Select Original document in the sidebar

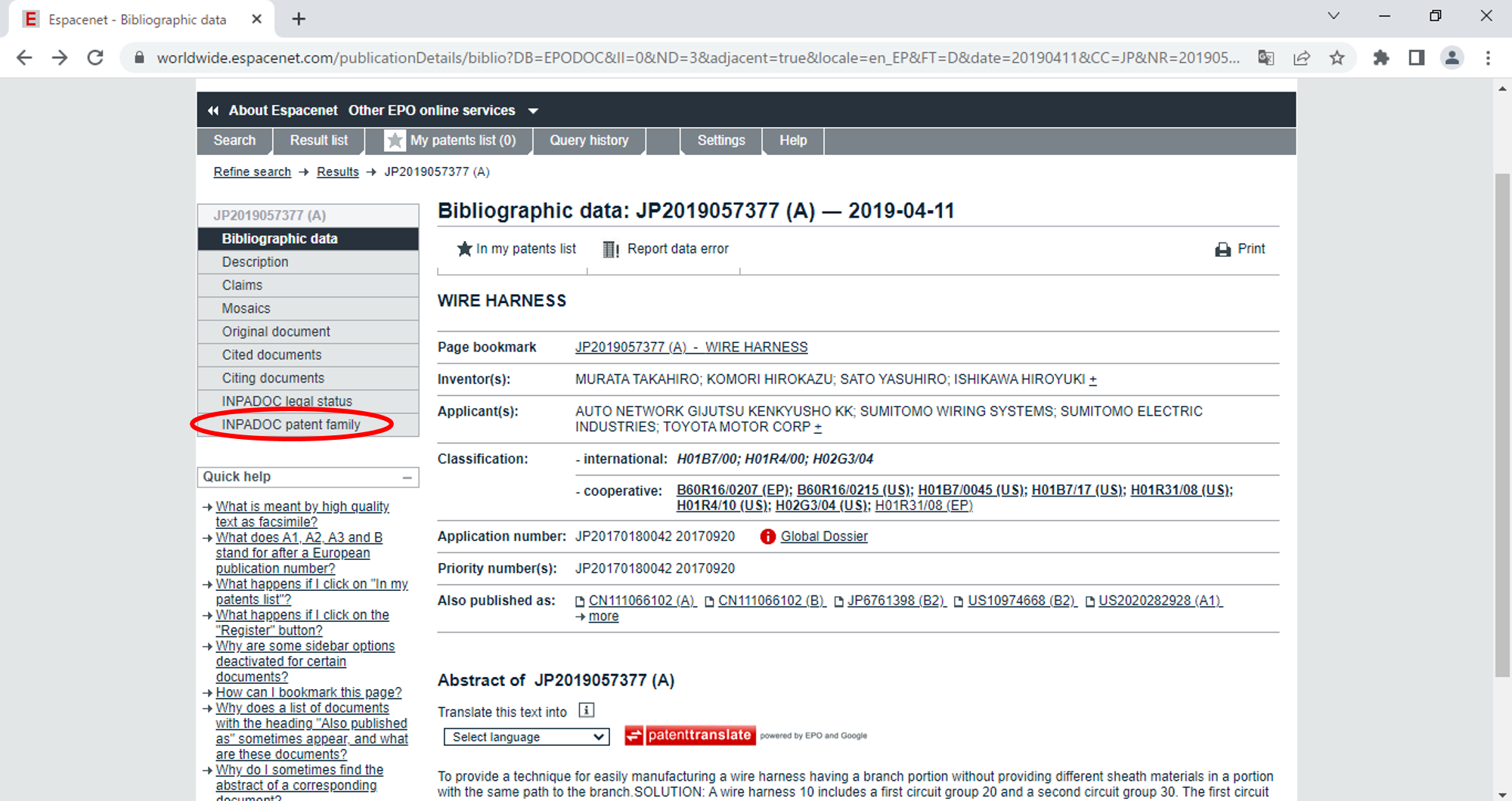point(308,332)
